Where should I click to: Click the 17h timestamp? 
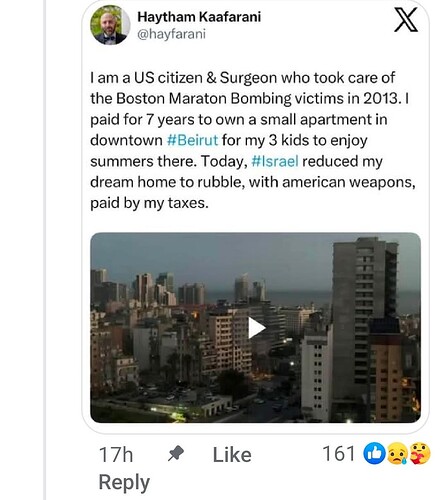click(x=116, y=455)
